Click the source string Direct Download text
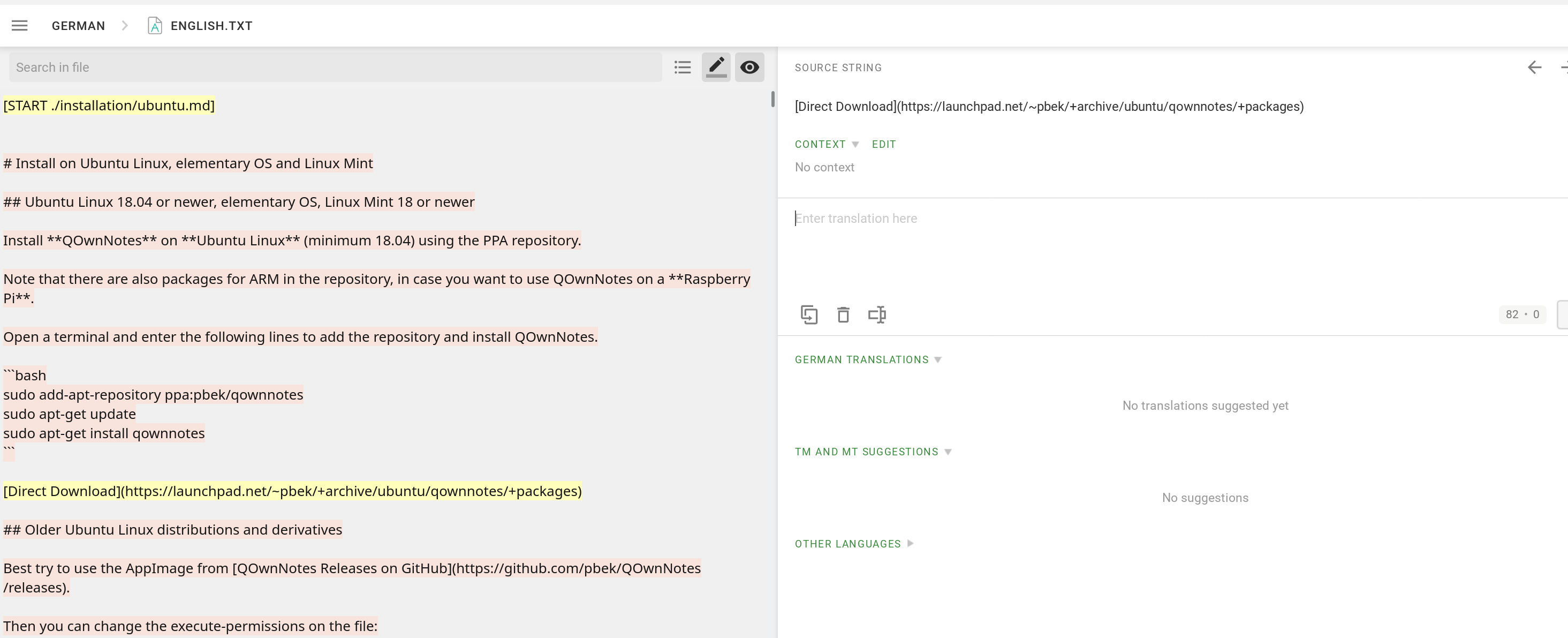The width and height of the screenshot is (1568, 638). [1049, 106]
